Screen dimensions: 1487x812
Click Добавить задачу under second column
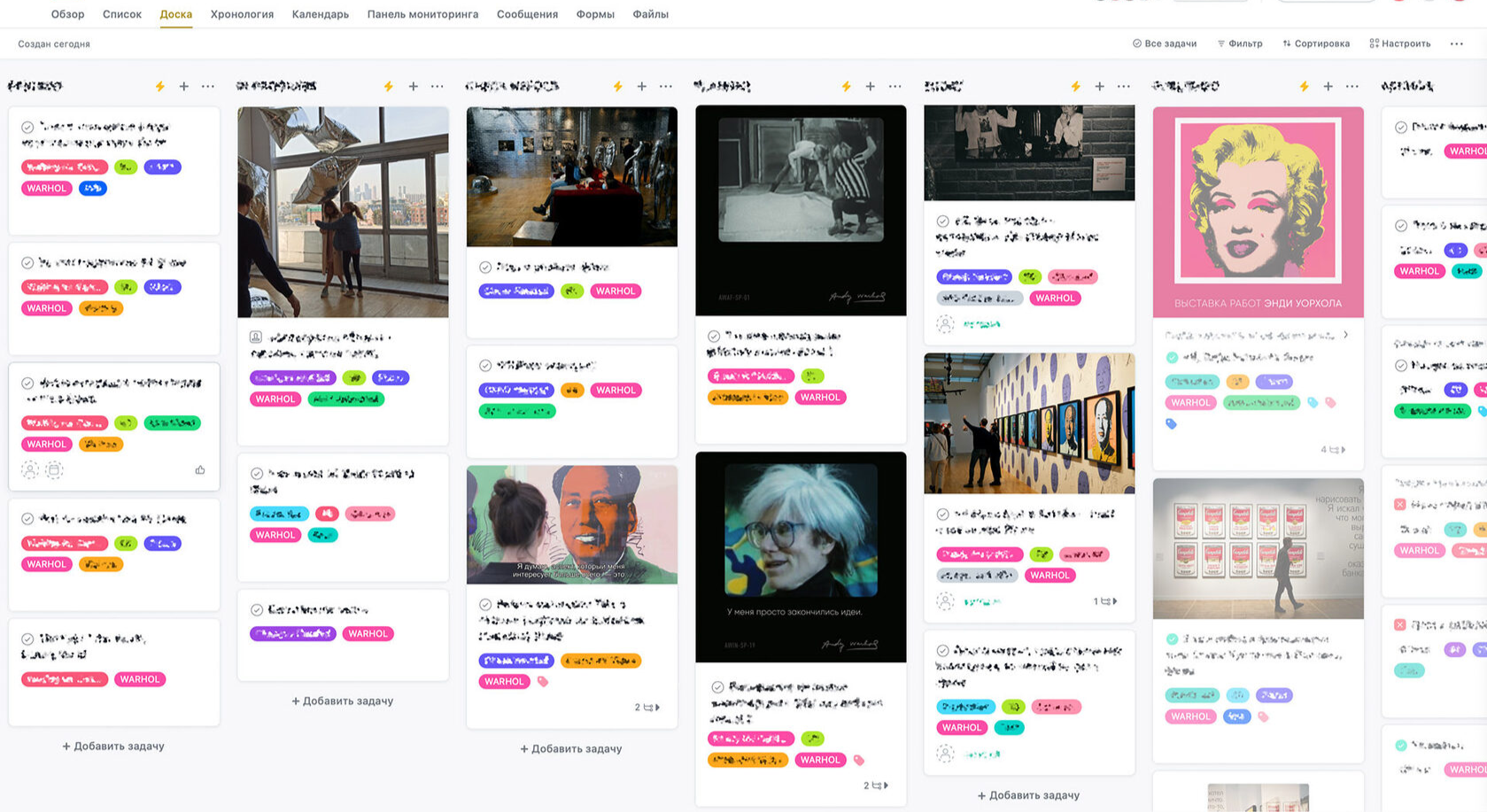click(x=343, y=701)
